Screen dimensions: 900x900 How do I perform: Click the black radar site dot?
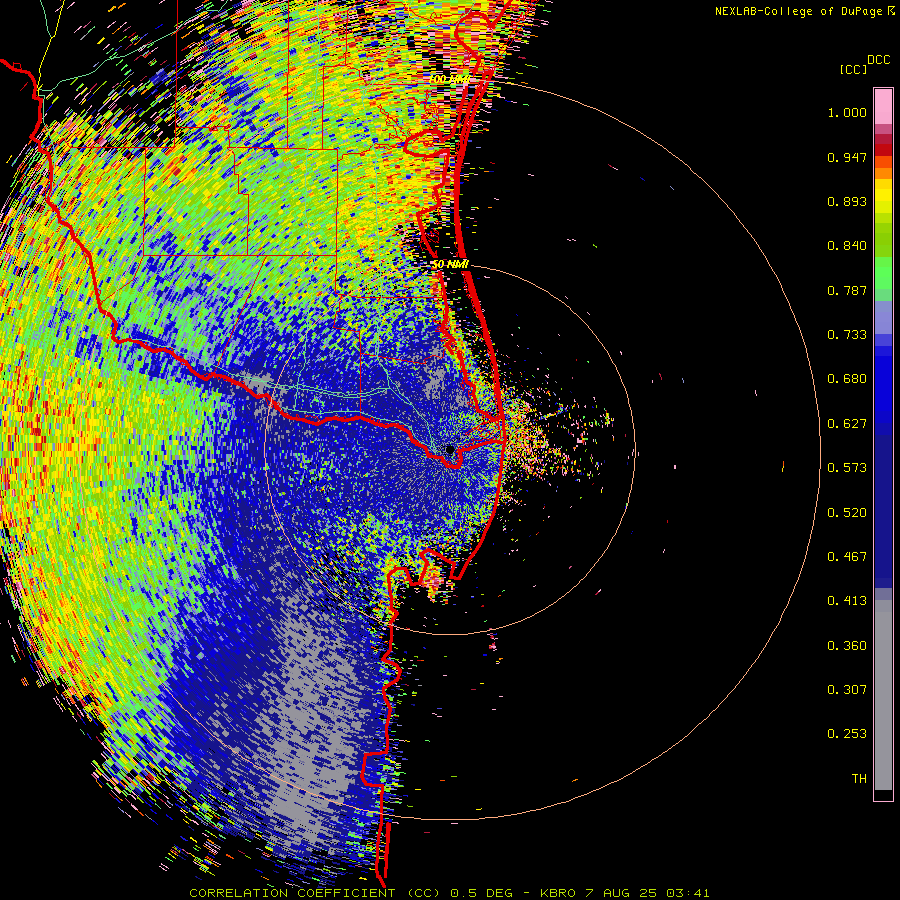pos(450,450)
